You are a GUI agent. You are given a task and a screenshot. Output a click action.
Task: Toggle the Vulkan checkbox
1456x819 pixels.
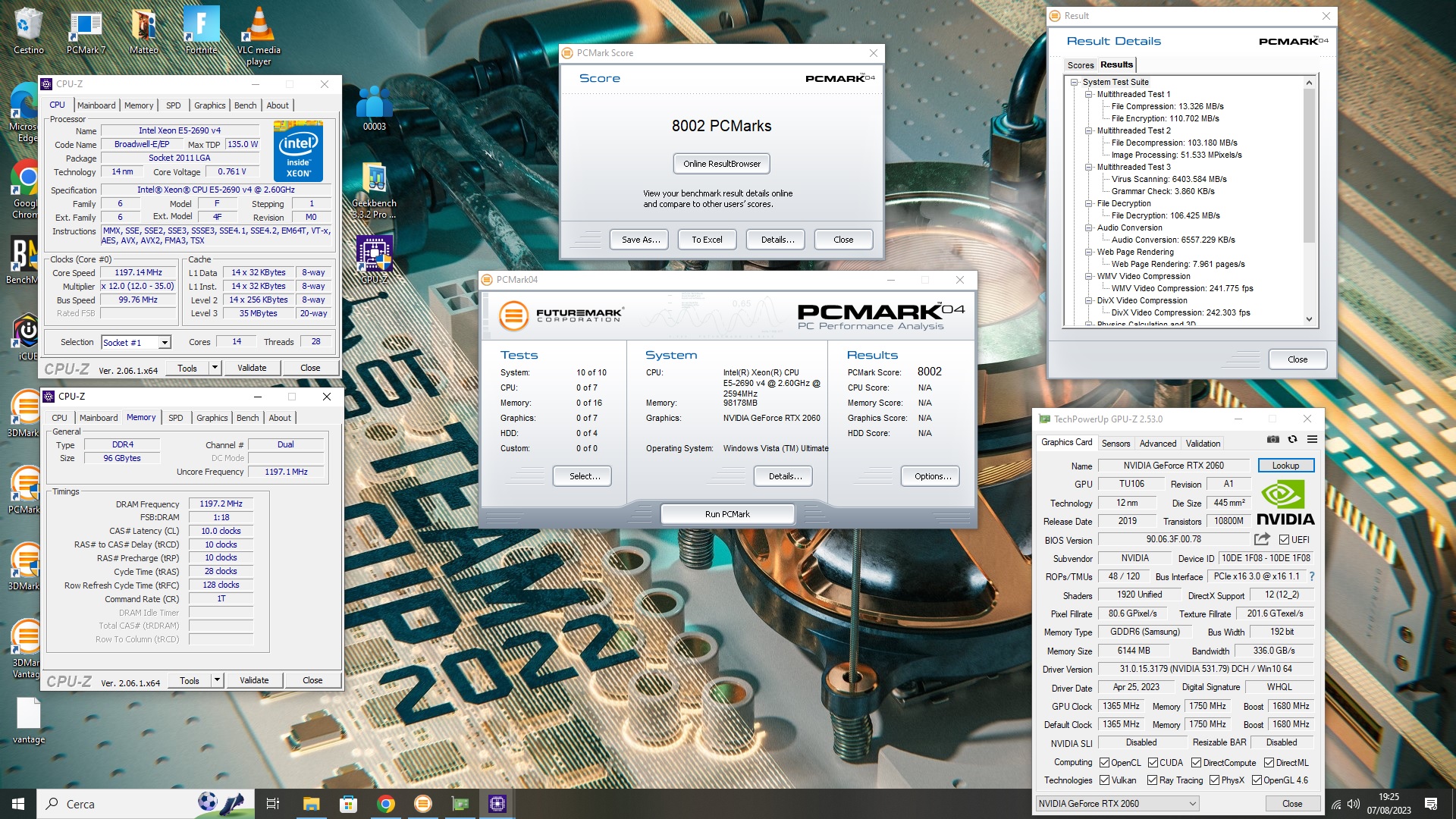pyautogui.click(x=1104, y=780)
